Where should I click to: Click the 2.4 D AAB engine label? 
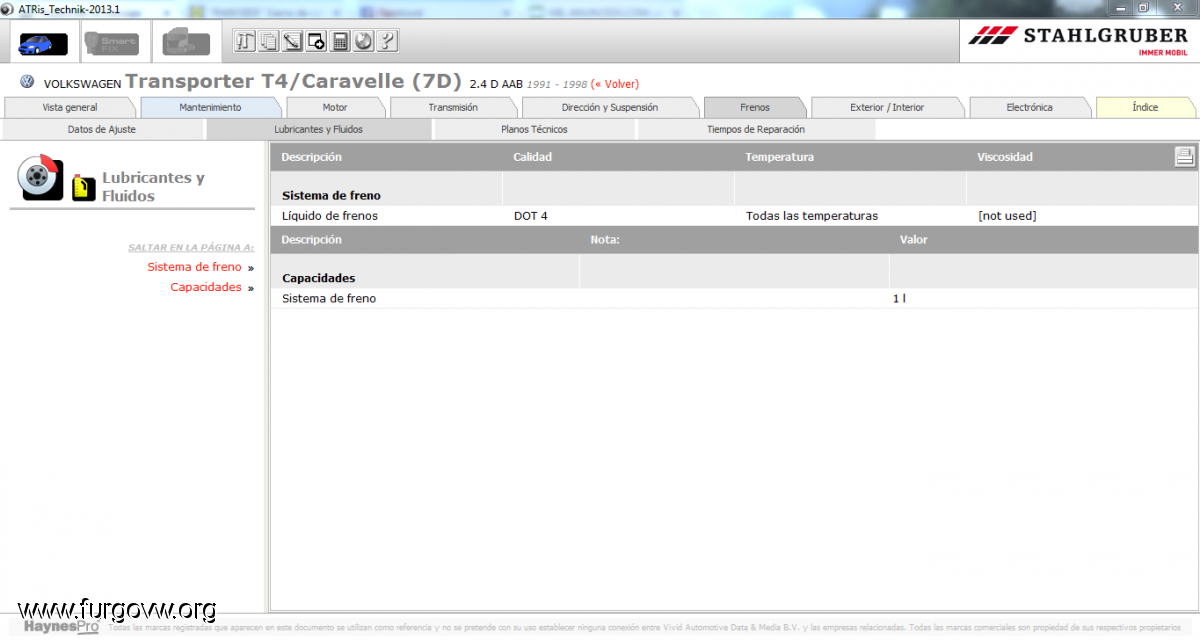point(496,84)
